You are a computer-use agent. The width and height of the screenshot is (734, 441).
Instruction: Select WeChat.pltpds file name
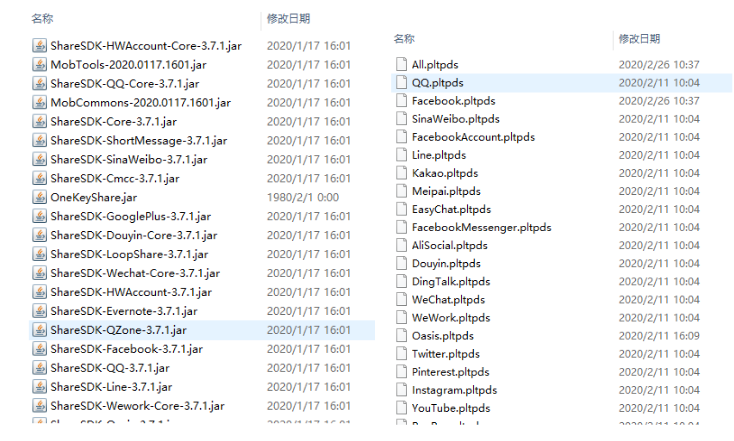tap(448, 300)
